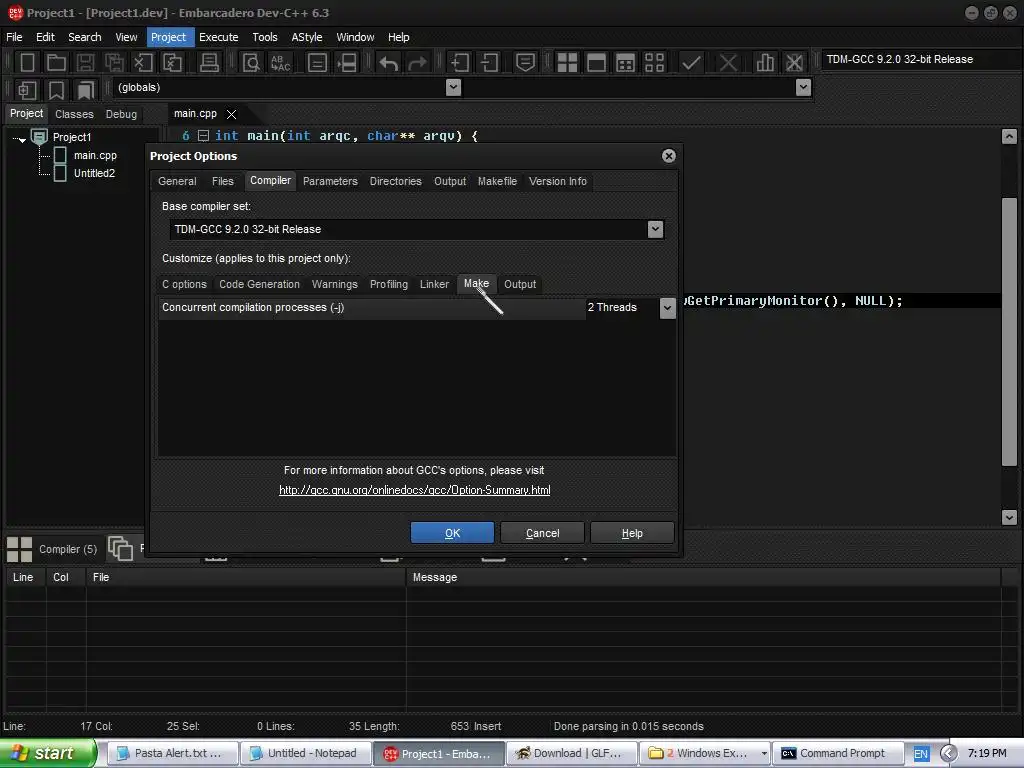Click the Syntax Check checkmark icon
The width and height of the screenshot is (1024, 768).
pyautogui.click(x=691, y=63)
